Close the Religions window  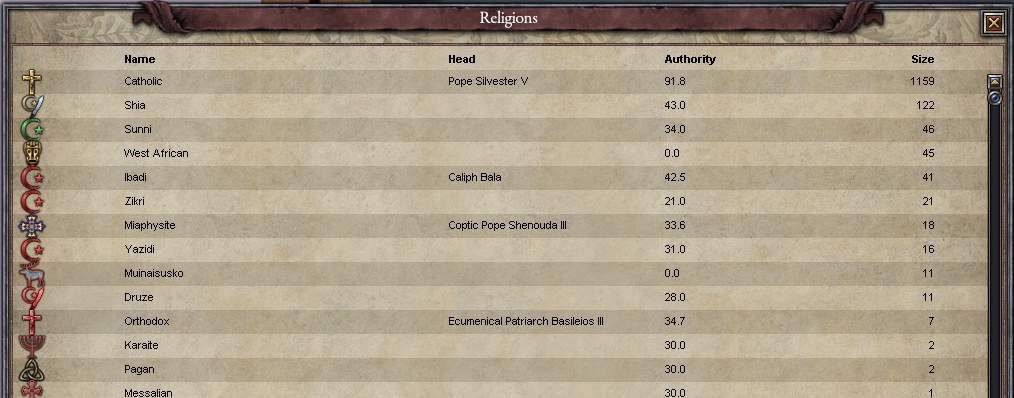tap(994, 24)
